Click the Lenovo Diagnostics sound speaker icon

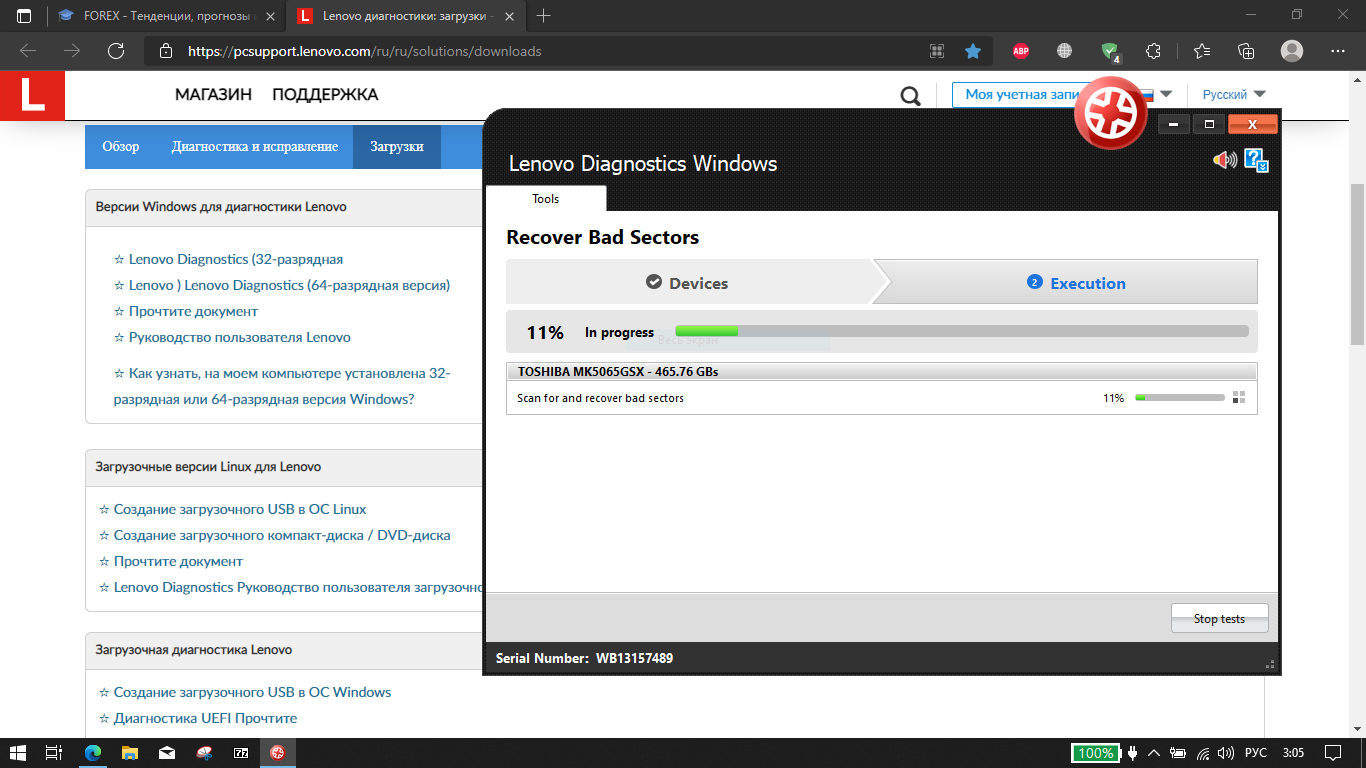1224,160
